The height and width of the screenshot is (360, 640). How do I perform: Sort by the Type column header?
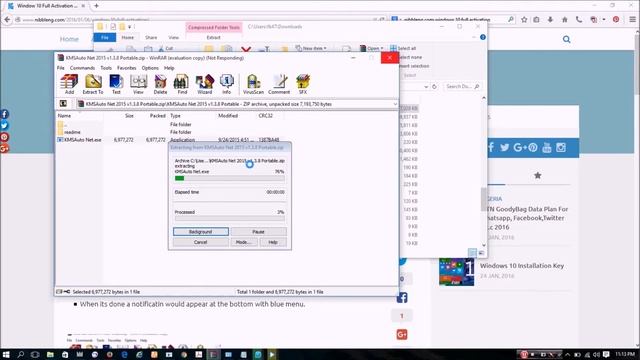coord(175,116)
